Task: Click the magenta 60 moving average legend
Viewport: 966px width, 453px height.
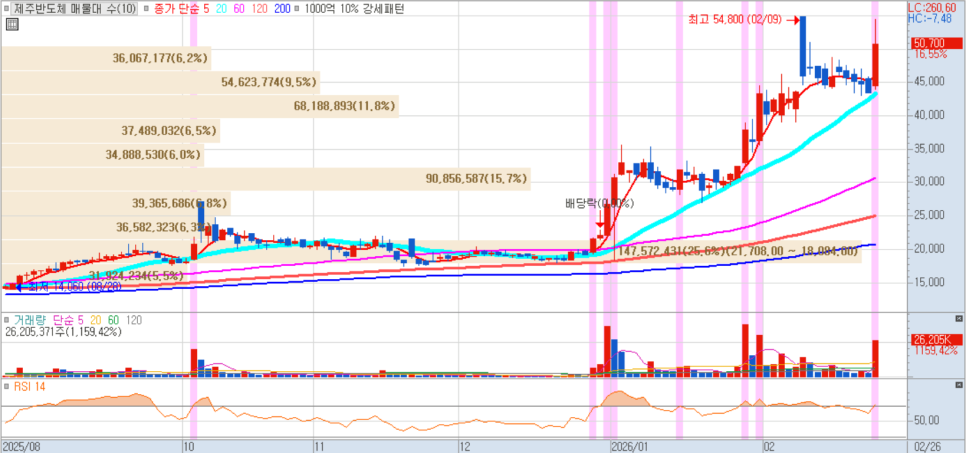Action: [238, 9]
